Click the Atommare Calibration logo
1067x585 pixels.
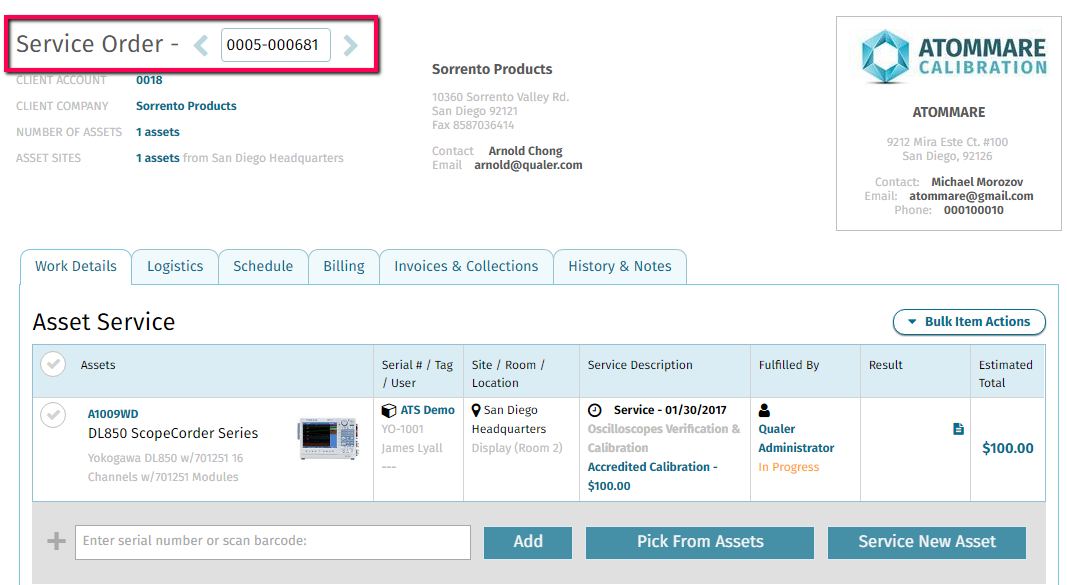pos(954,56)
